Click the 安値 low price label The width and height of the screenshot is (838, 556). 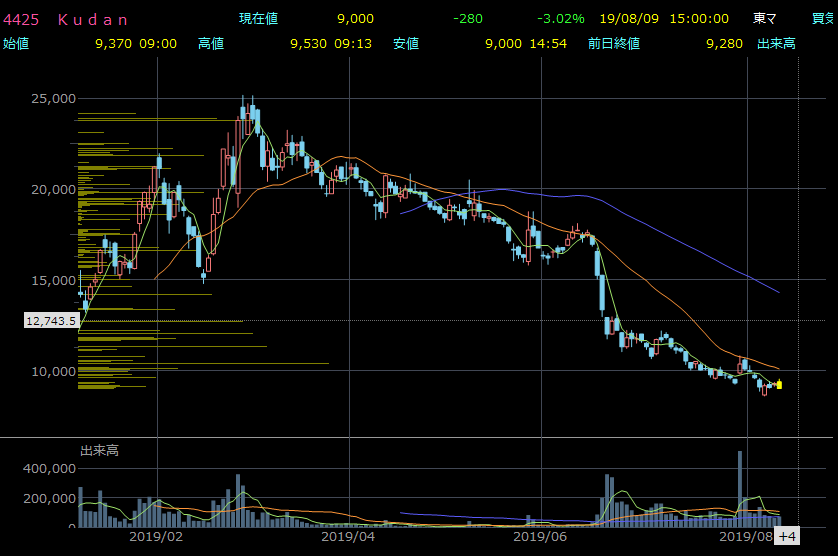point(406,43)
